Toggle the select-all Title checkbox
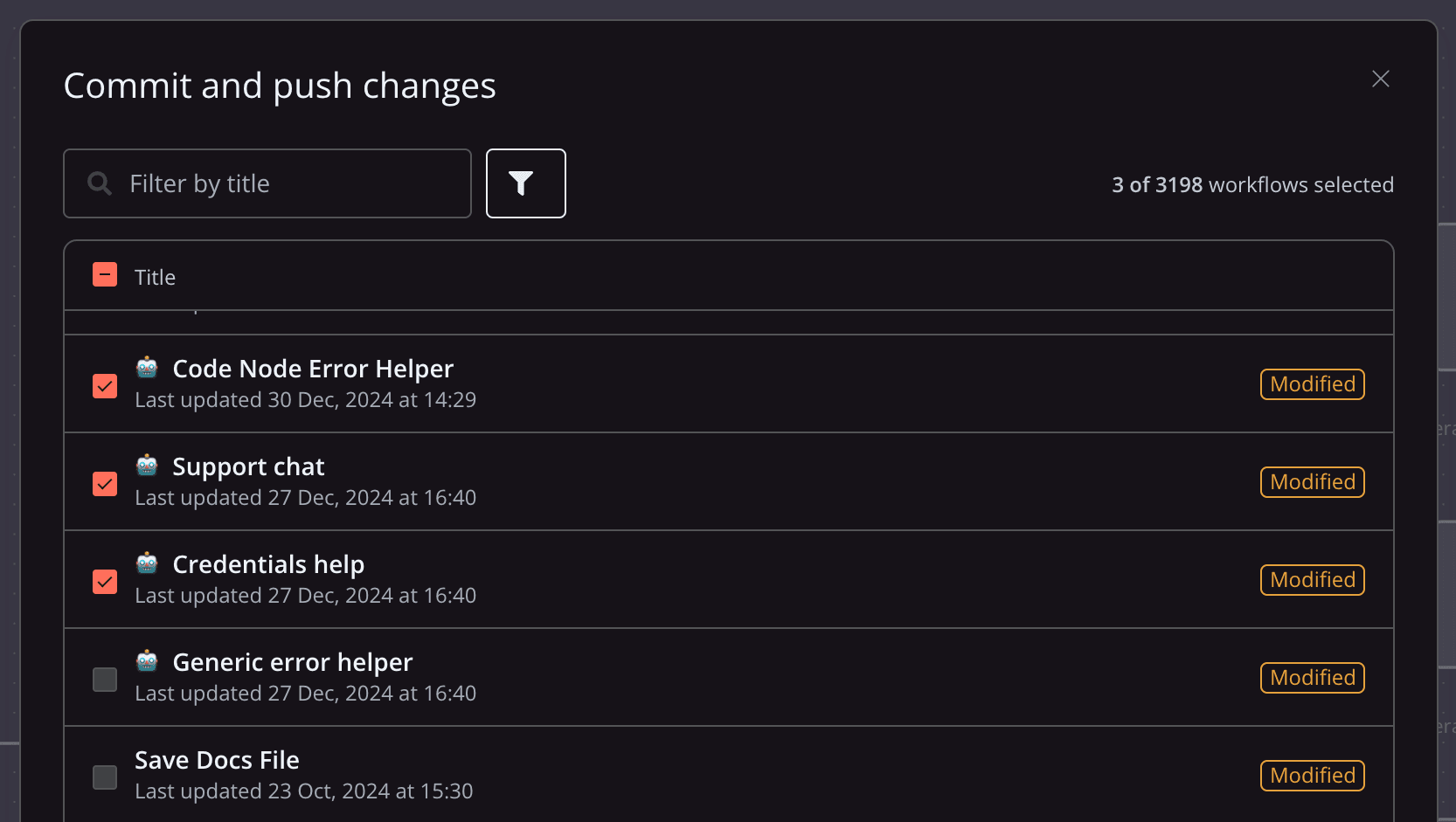This screenshot has width=1456, height=822. [105, 275]
